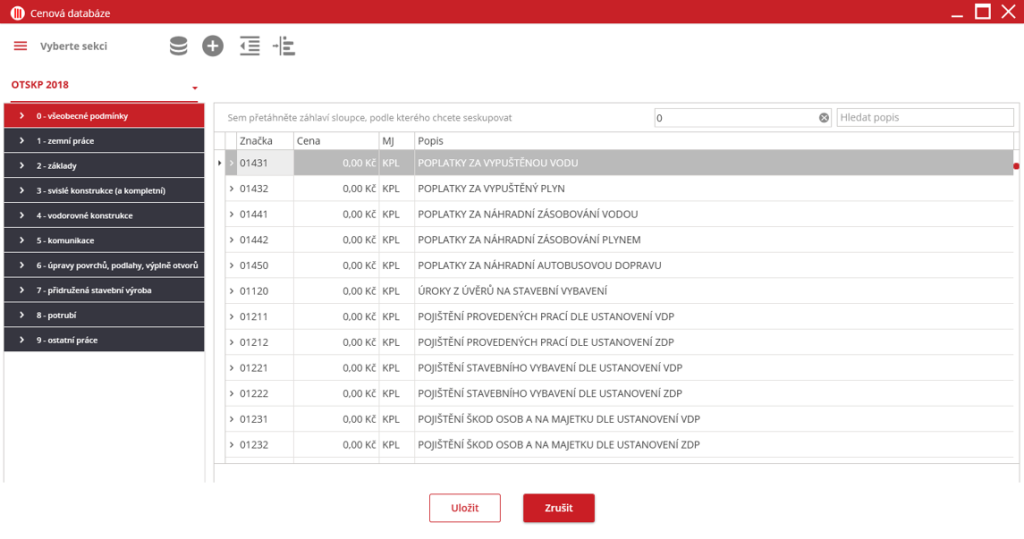Sort by the Značka column header
Image resolution: width=1024 pixels, height=539 pixels.
(x=258, y=141)
